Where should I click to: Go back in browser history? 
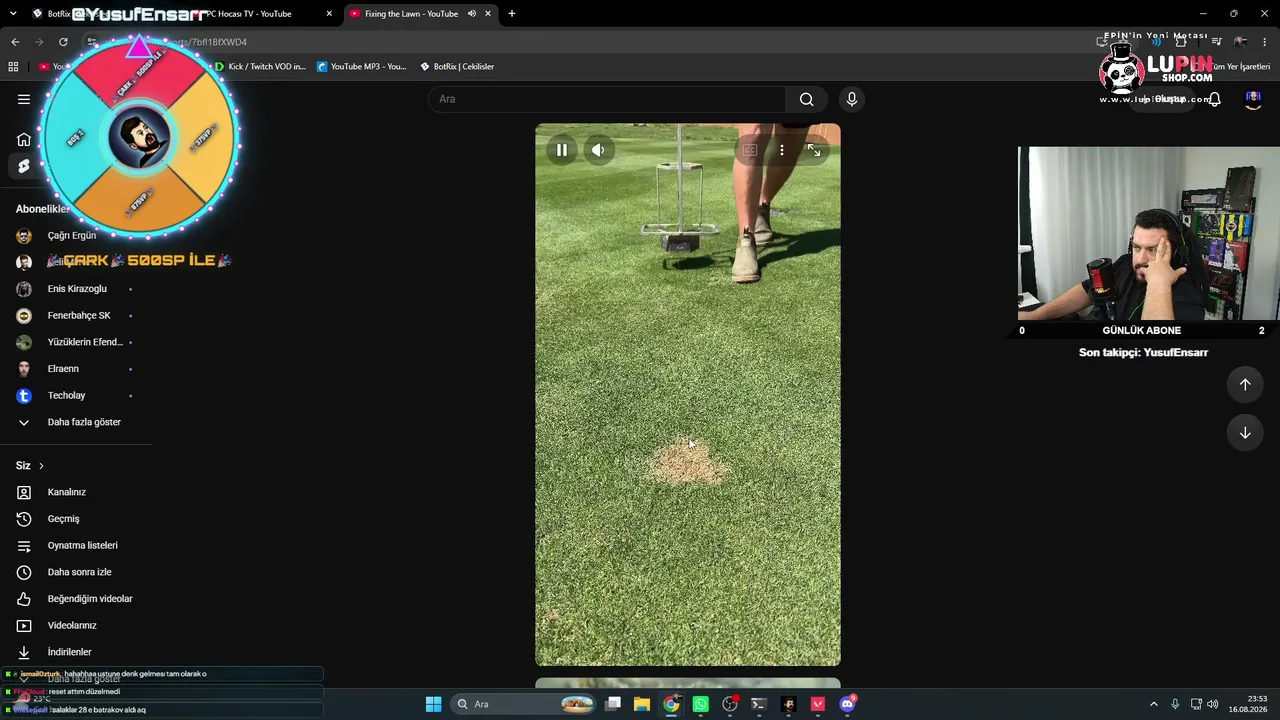(x=15, y=42)
